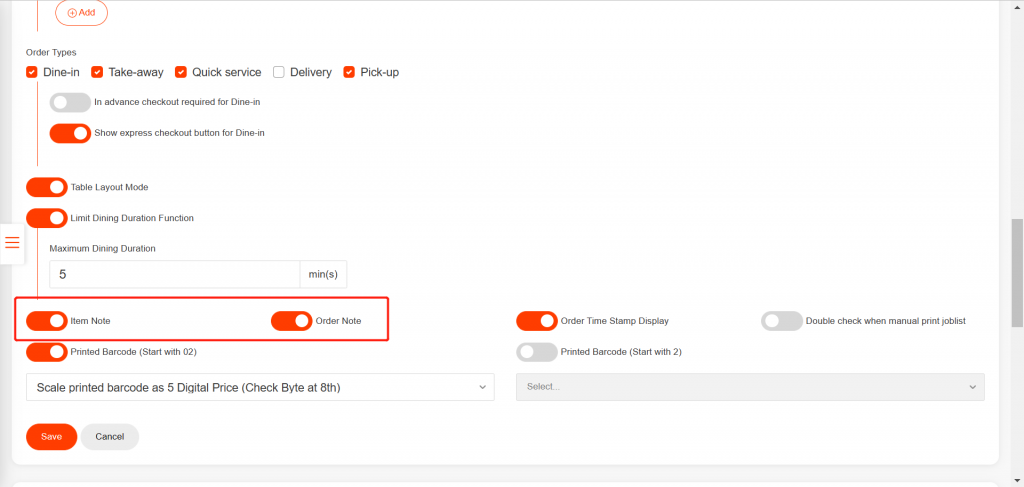Uncheck the Take-away checkbox

coord(97,72)
